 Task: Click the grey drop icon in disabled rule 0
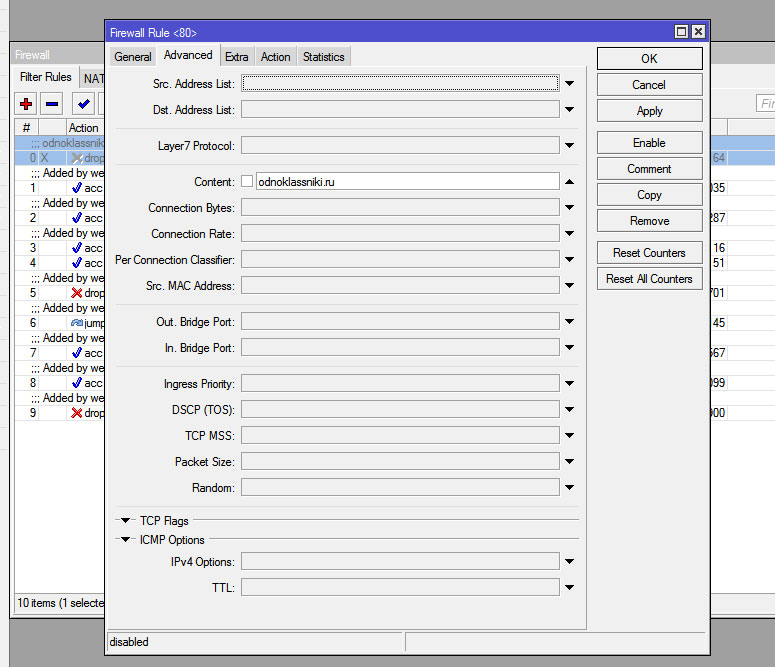pyautogui.click(x=77, y=158)
